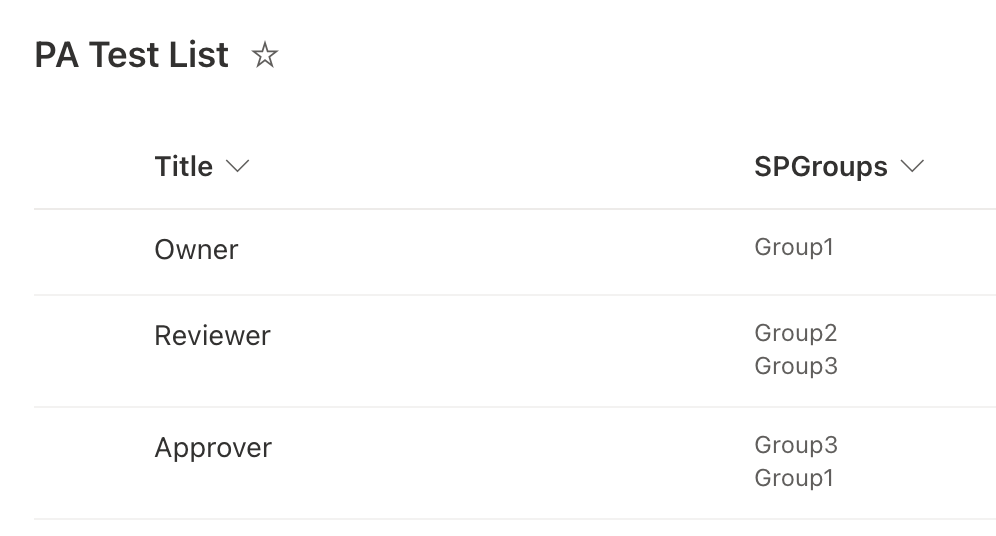The image size is (996, 536).
Task: Click the SPGroups column header label
Action: coord(820,167)
